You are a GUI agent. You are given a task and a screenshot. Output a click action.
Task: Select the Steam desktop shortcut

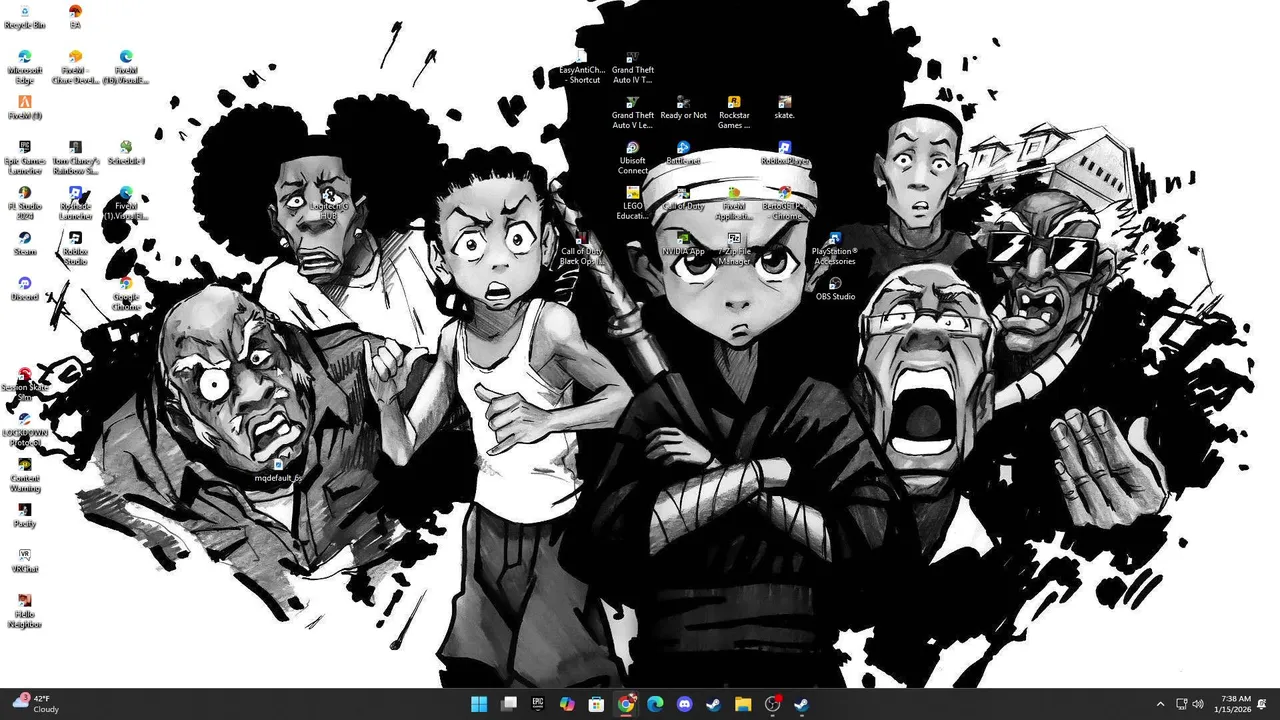point(25,243)
